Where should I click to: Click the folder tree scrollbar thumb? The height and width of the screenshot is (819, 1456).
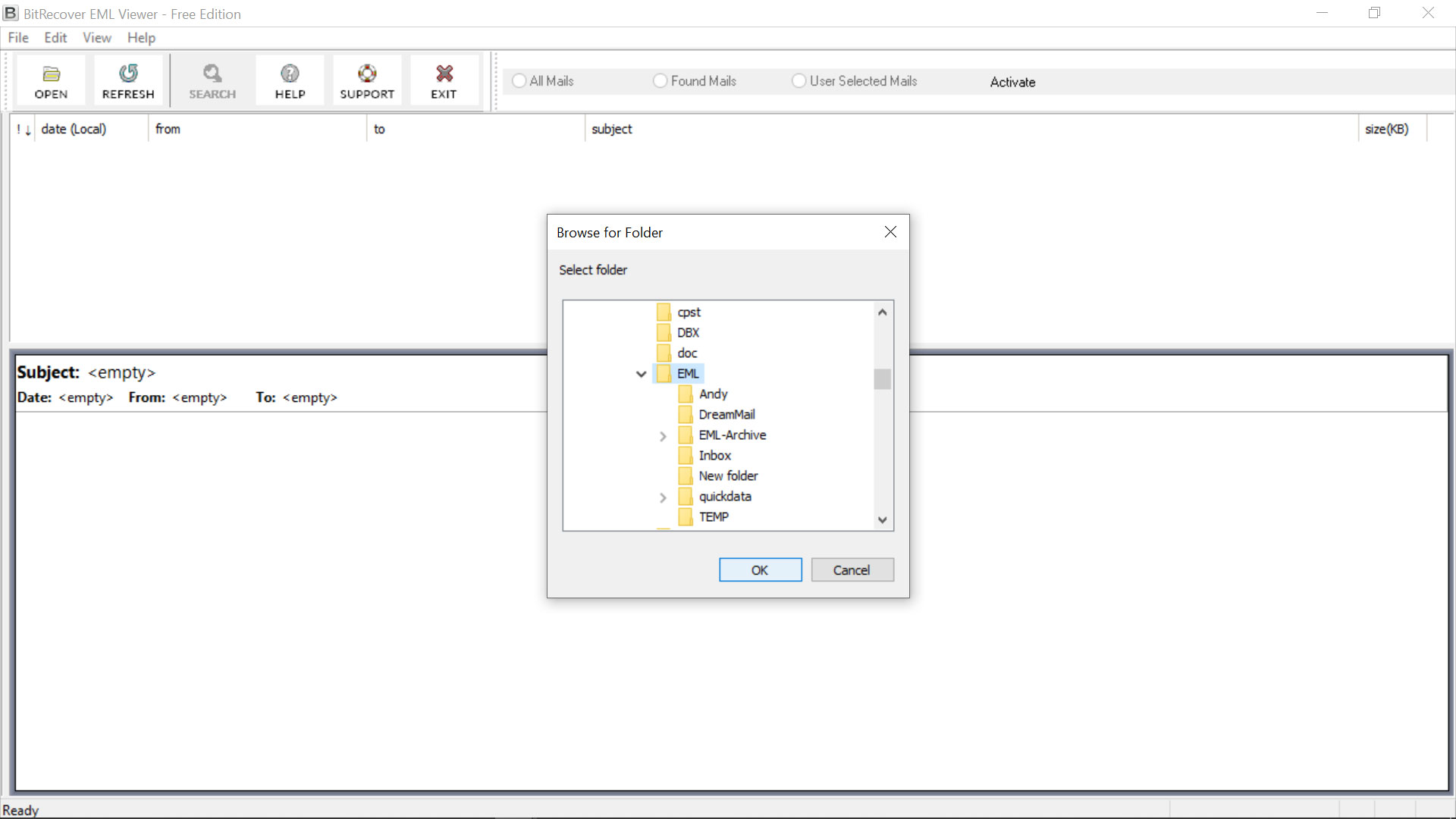tap(882, 379)
